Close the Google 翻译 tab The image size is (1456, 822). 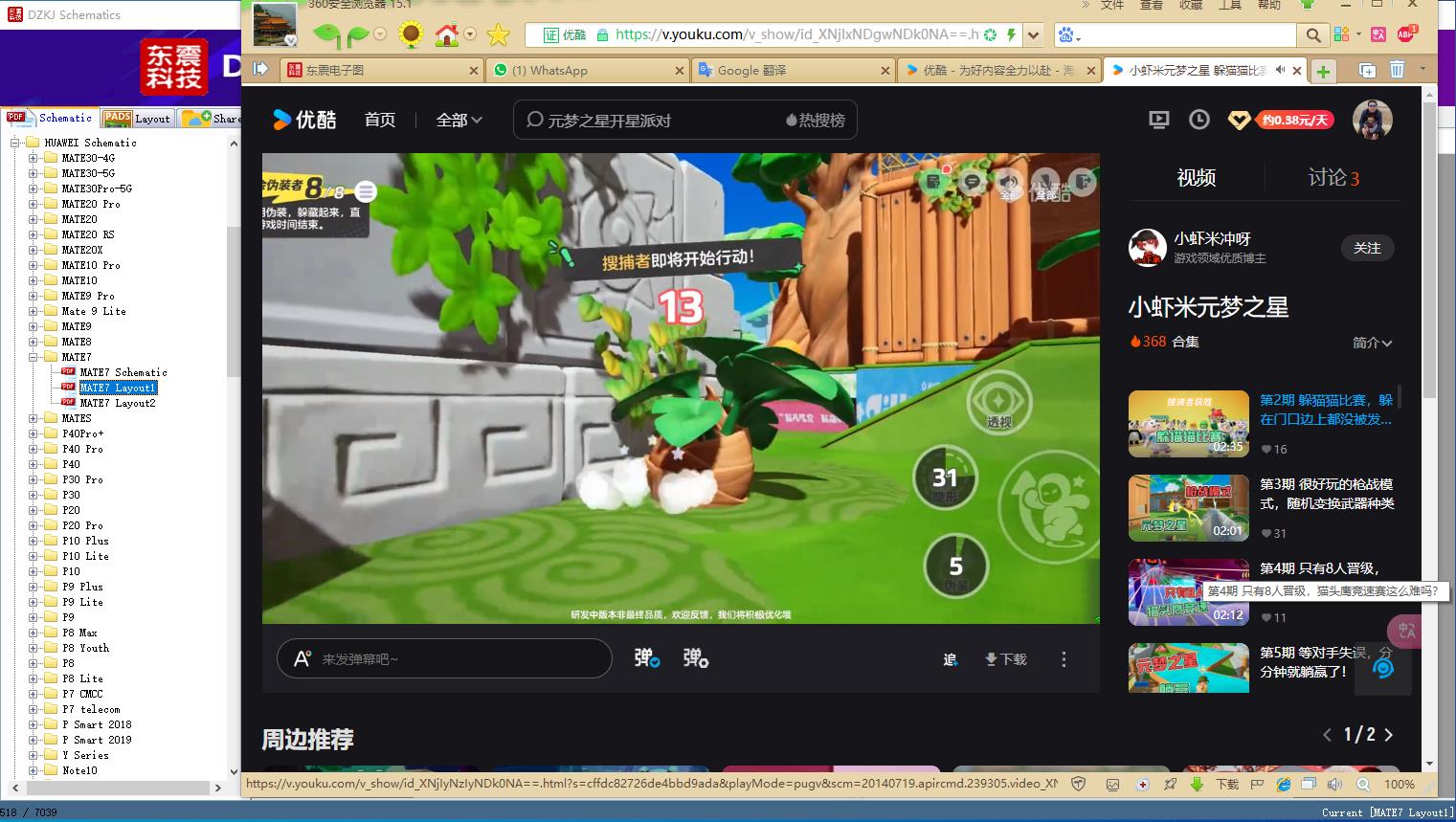click(x=885, y=71)
